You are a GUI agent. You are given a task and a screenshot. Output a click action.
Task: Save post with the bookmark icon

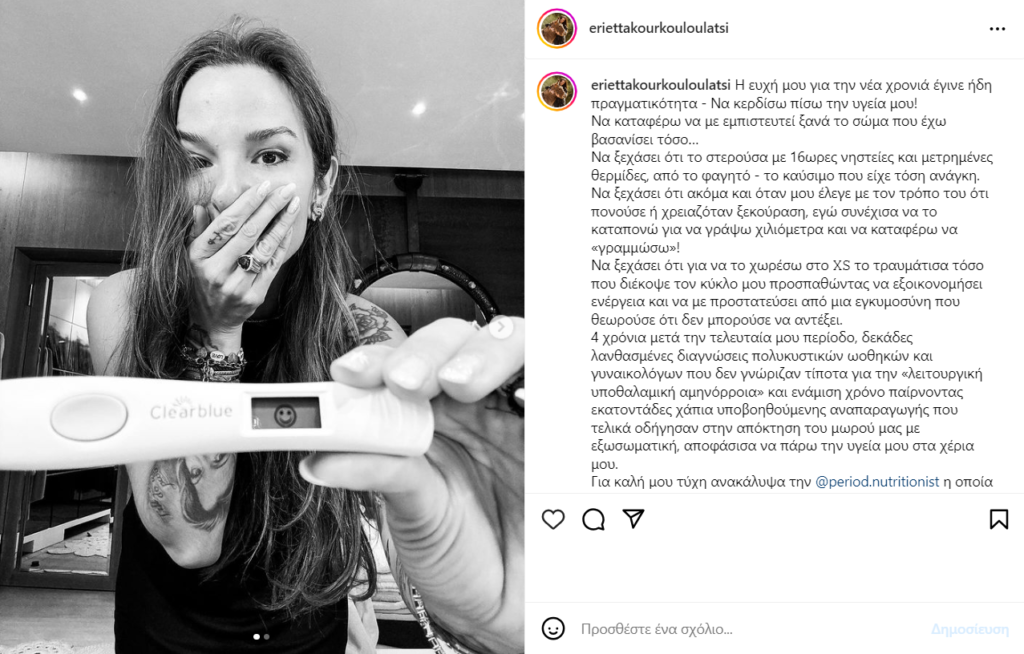(999, 519)
